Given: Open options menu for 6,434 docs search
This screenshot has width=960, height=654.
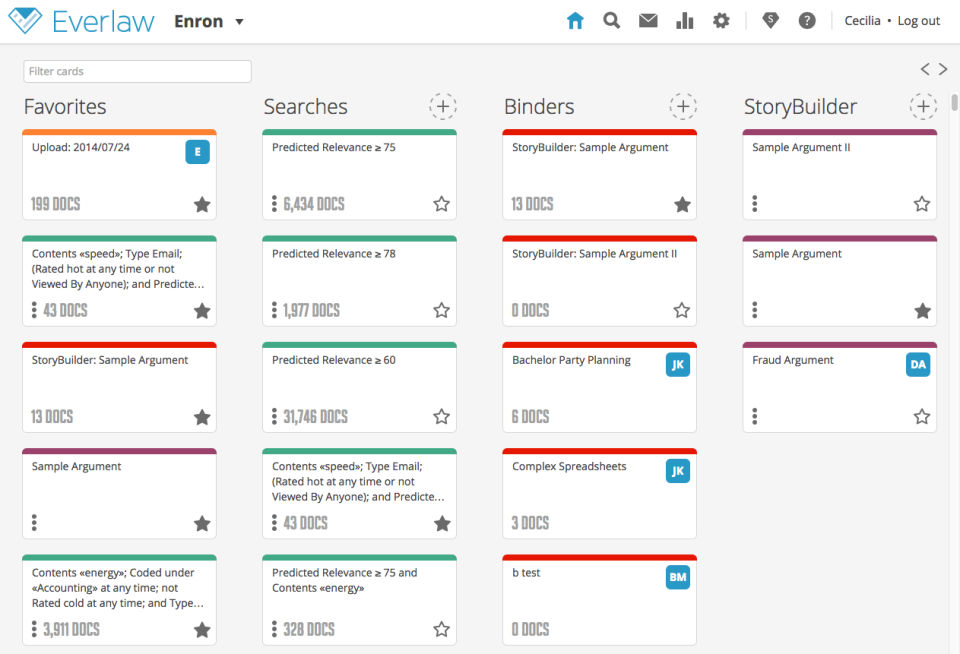Looking at the screenshot, I should pyautogui.click(x=274, y=204).
